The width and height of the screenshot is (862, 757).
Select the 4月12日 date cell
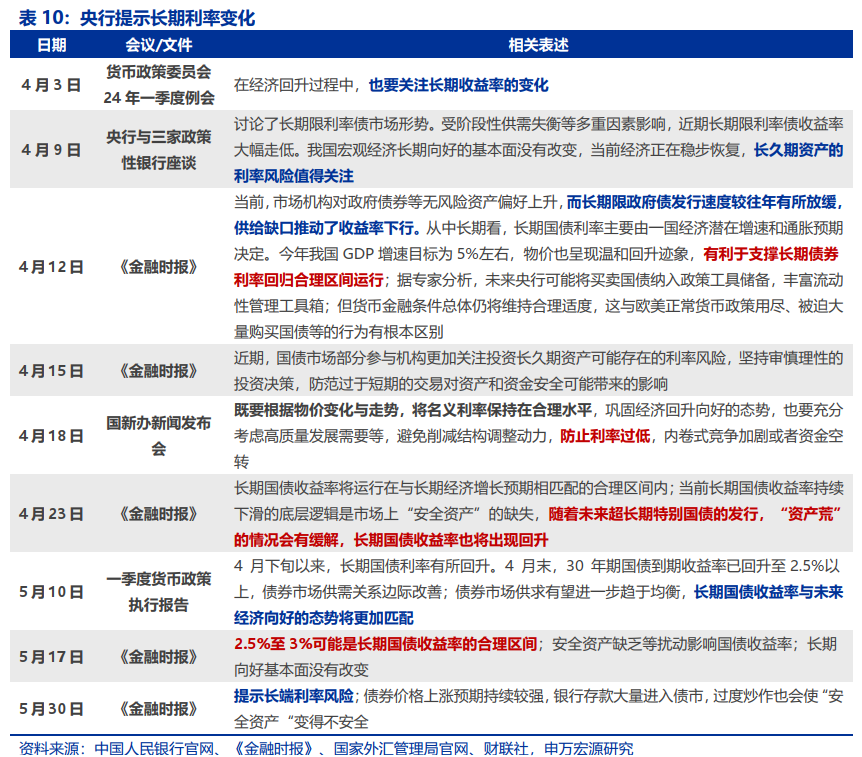[x=51, y=267]
